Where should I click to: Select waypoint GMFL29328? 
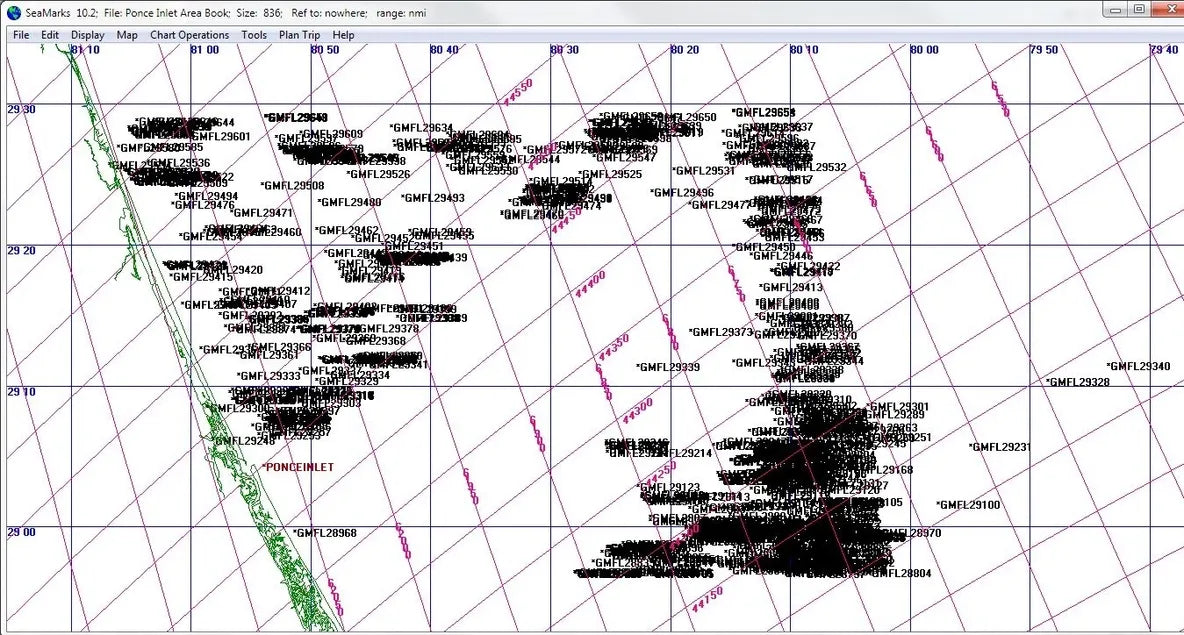click(x=1078, y=382)
